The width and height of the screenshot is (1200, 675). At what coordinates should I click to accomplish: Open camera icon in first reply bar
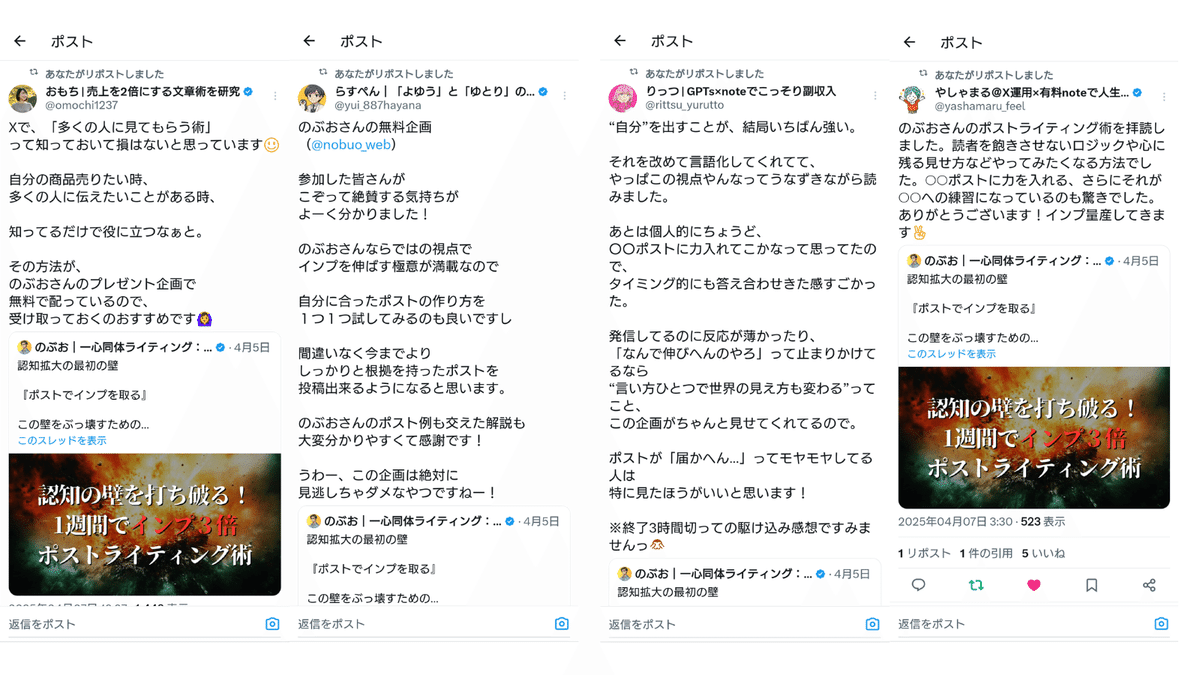click(272, 624)
